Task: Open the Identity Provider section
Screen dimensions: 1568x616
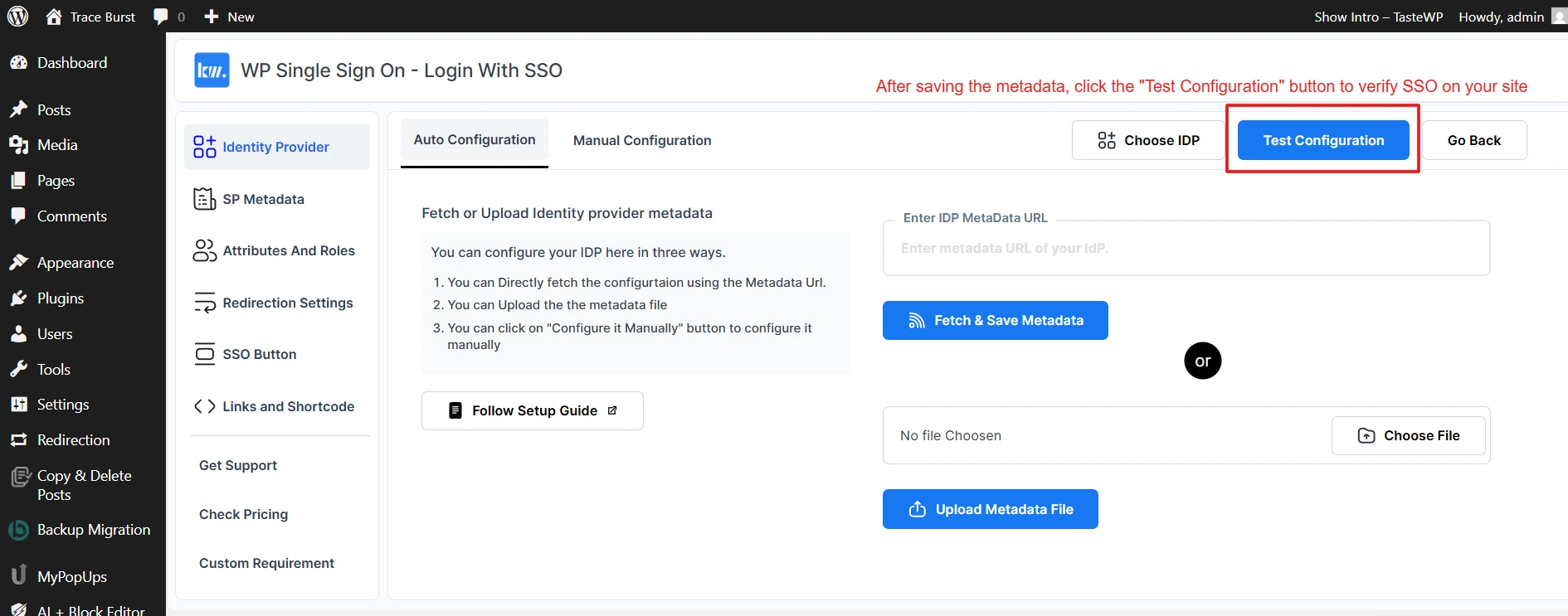Action: [x=277, y=147]
